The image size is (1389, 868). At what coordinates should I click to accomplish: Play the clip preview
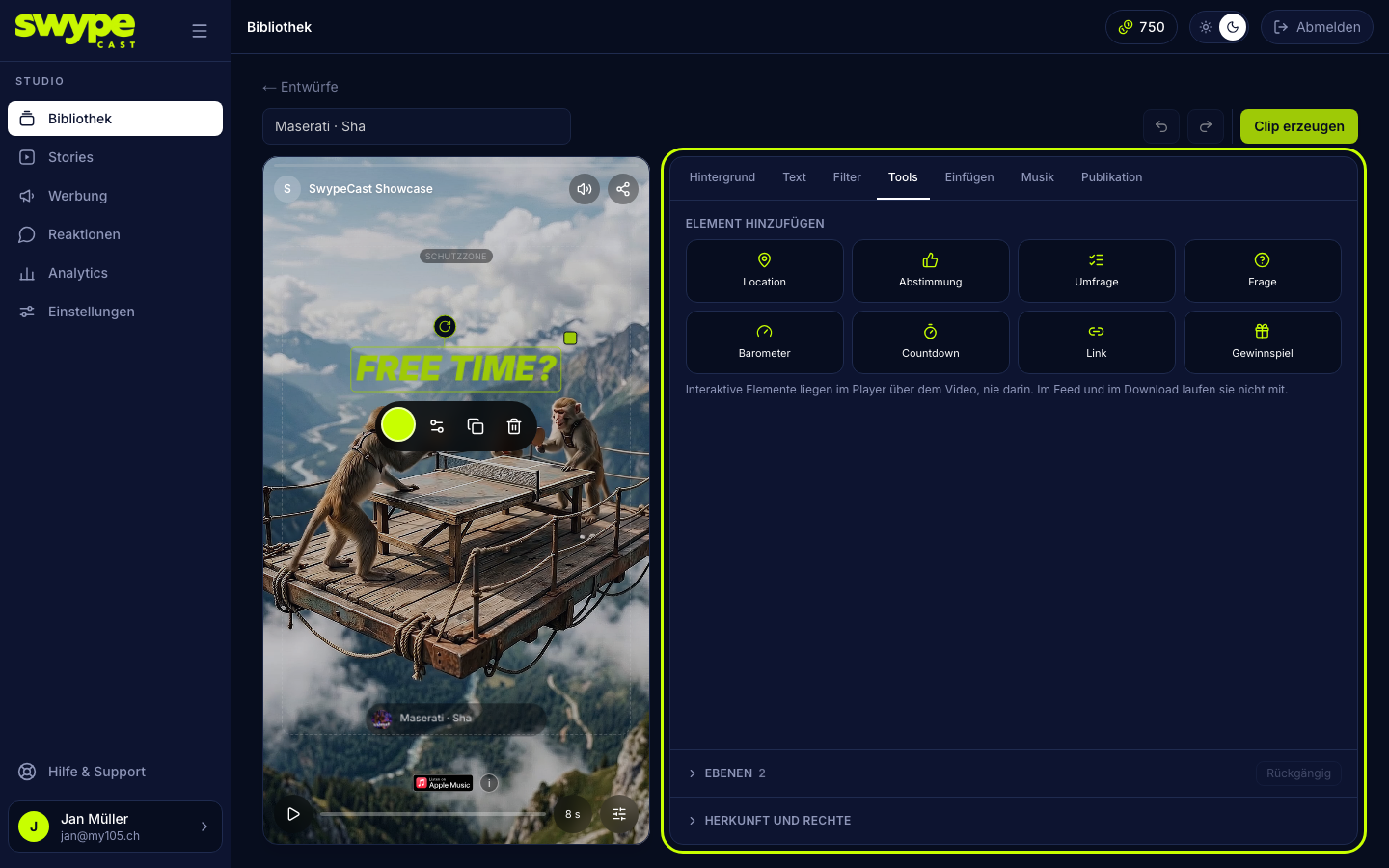click(x=293, y=814)
